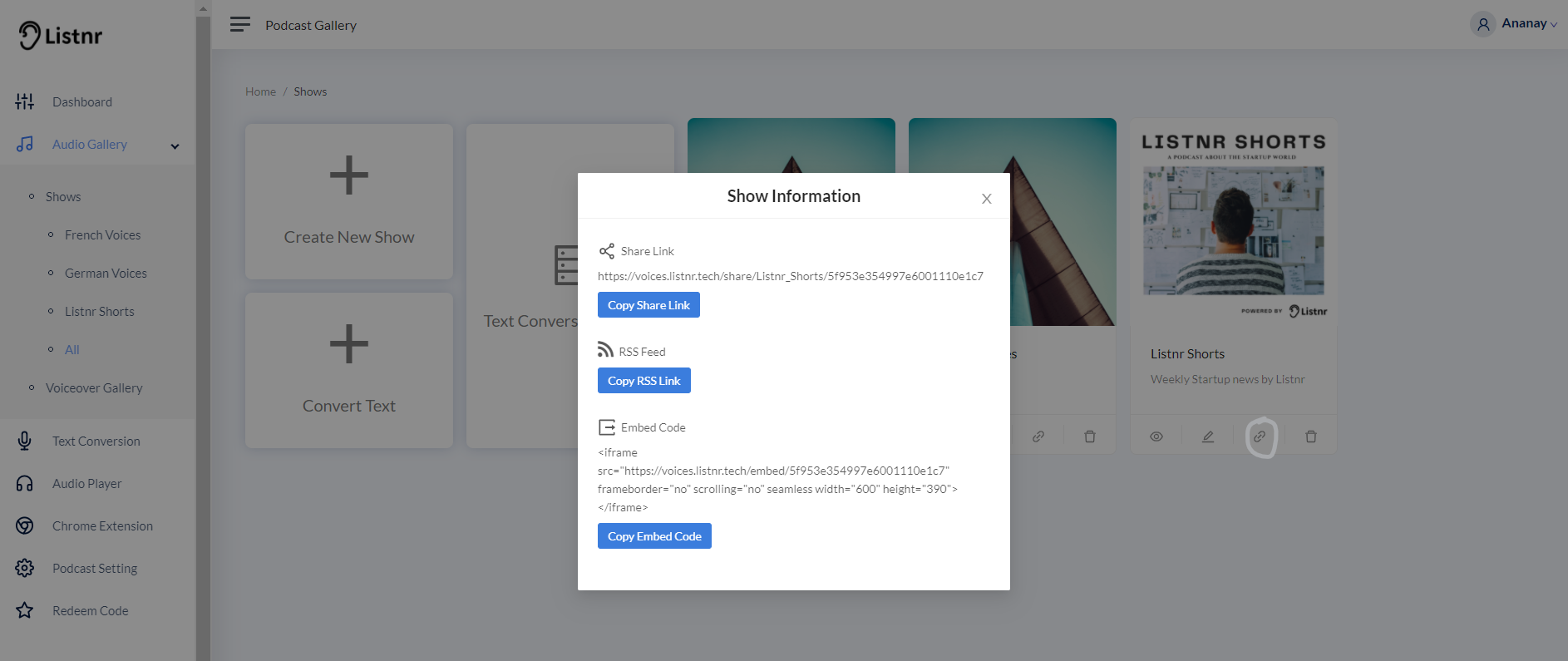This screenshot has width=1568, height=661.
Task: Click the Audio Player headphones icon
Action: coord(25,483)
